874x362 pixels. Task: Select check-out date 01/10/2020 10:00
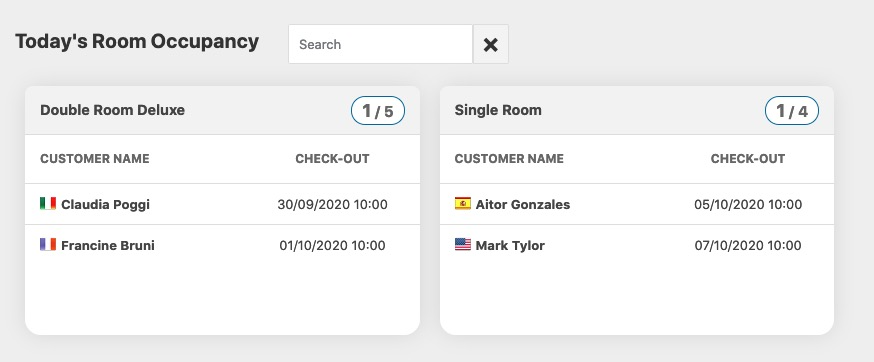click(x=332, y=245)
